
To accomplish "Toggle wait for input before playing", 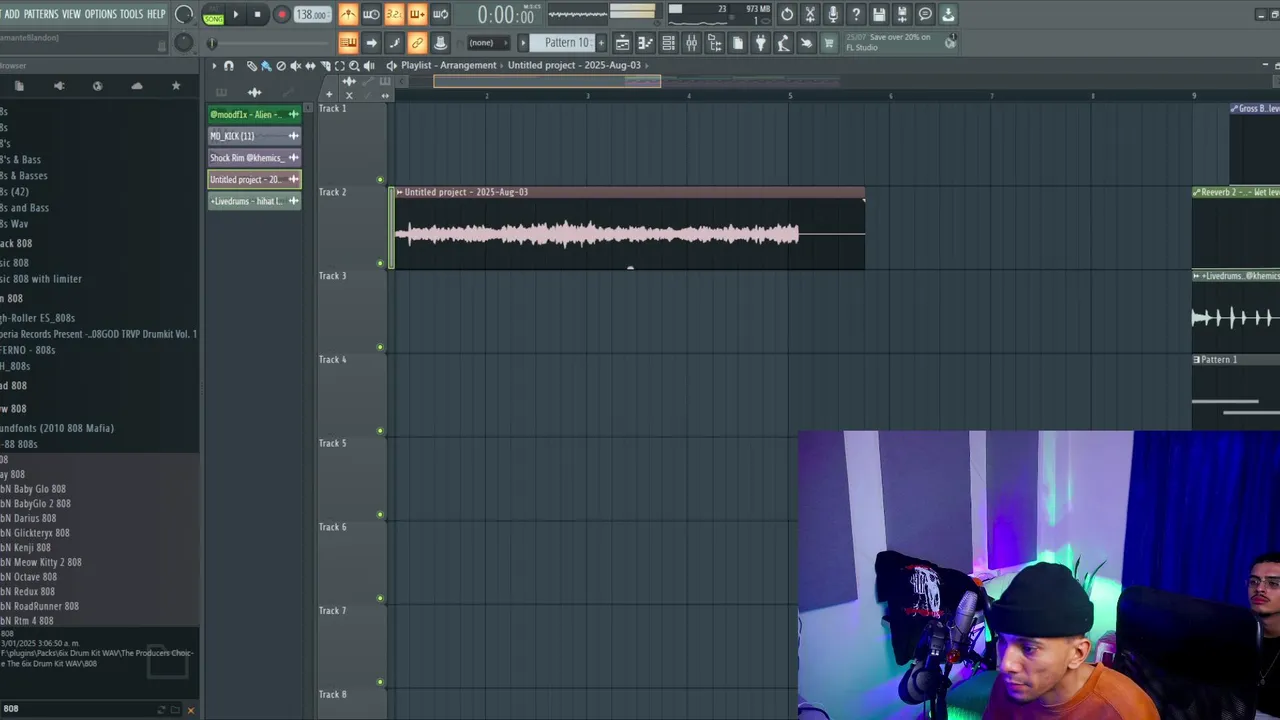I will click(371, 14).
